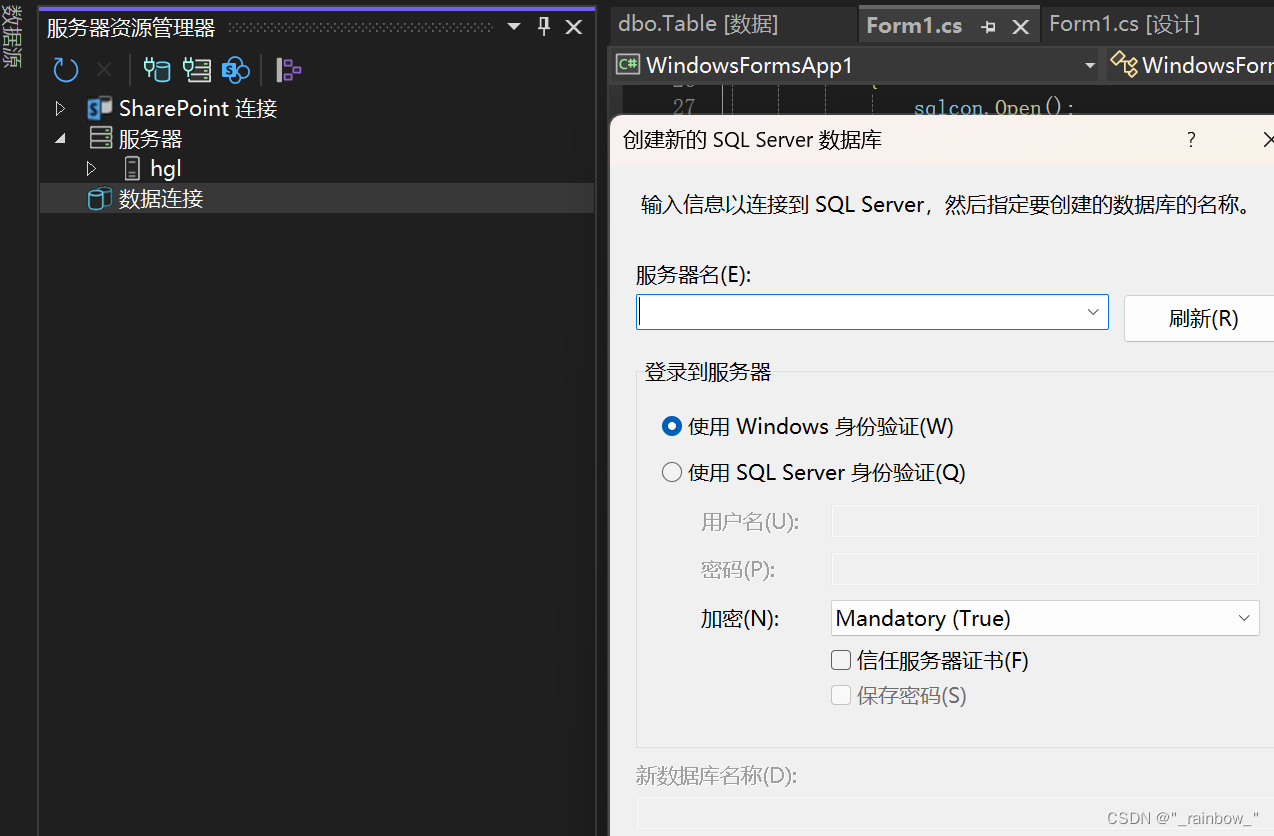
Task: Check the 信任服务器证书 checkbox
Action: [x=841, y=660]
